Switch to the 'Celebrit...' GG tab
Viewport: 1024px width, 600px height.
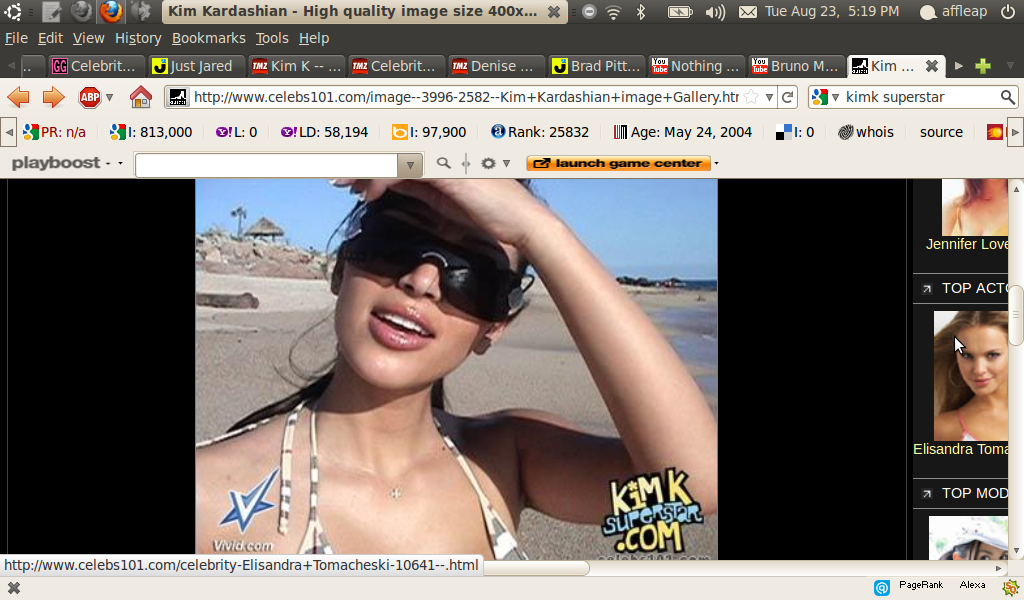point(95,66)
